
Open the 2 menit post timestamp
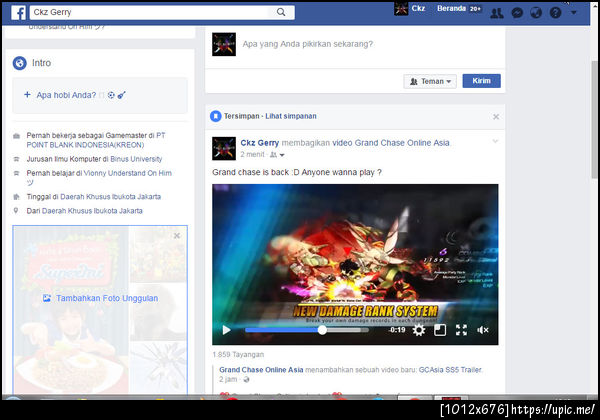[x=252, y=154]
